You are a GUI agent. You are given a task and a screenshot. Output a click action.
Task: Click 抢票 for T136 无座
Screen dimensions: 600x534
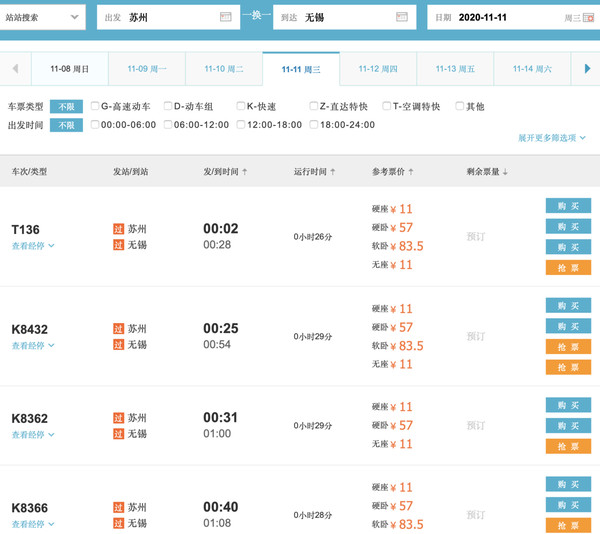click(x=568, y=267)
